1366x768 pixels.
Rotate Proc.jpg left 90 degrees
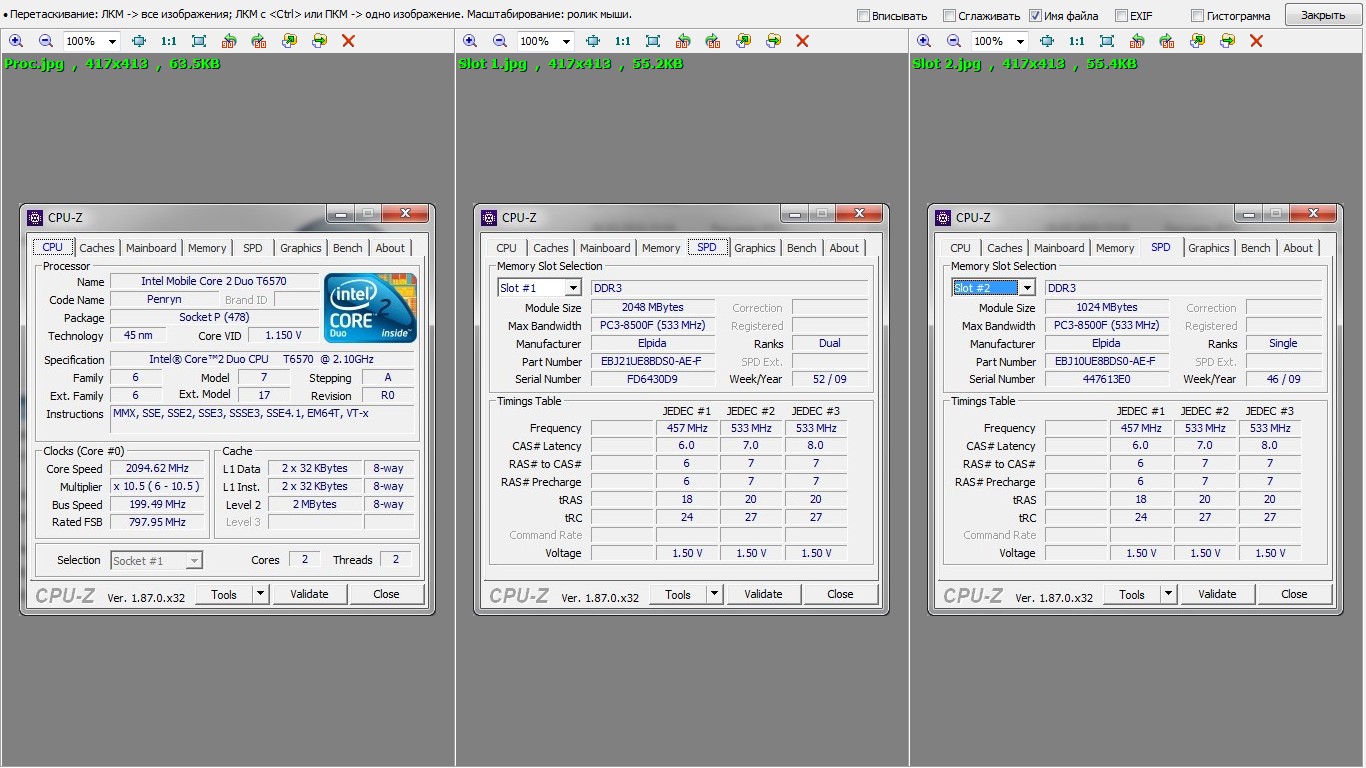coord(229,41)
